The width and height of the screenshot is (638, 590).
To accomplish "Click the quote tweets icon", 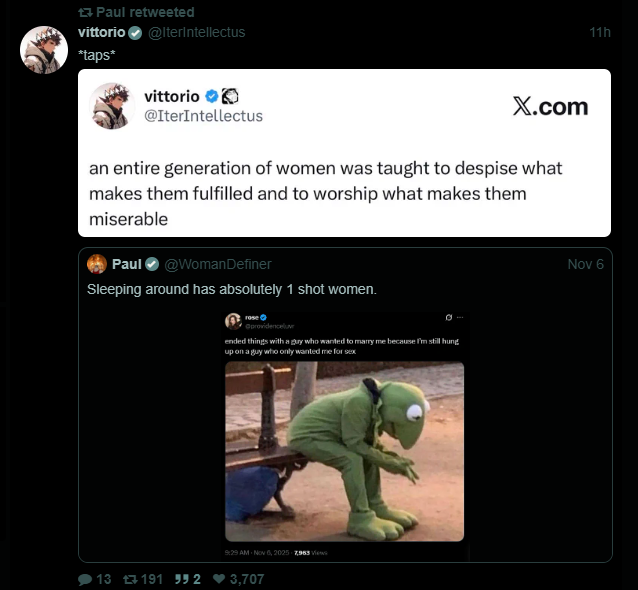I will (x=184, y=579).
